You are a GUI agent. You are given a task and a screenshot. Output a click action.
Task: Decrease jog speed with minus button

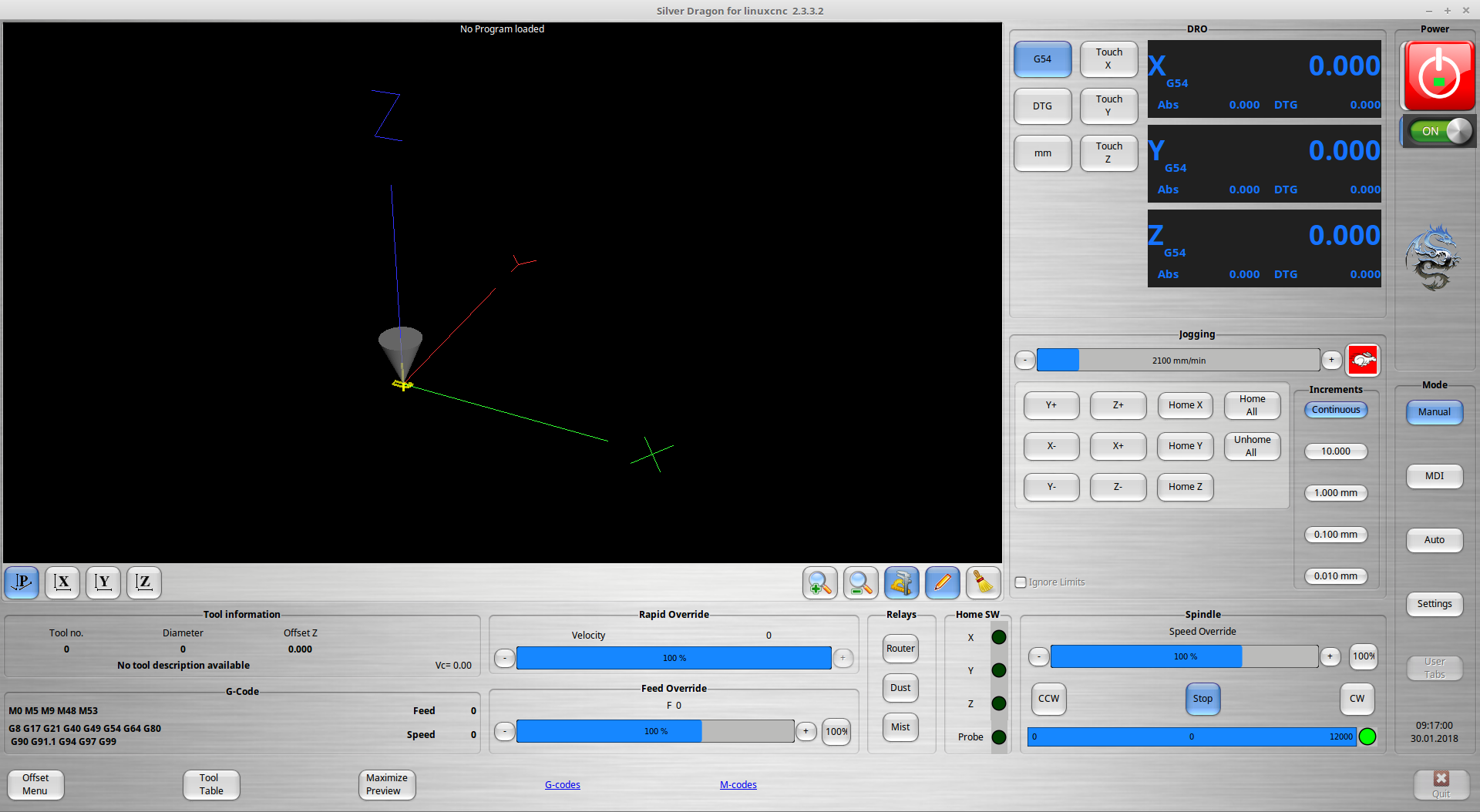(1024, 360)
